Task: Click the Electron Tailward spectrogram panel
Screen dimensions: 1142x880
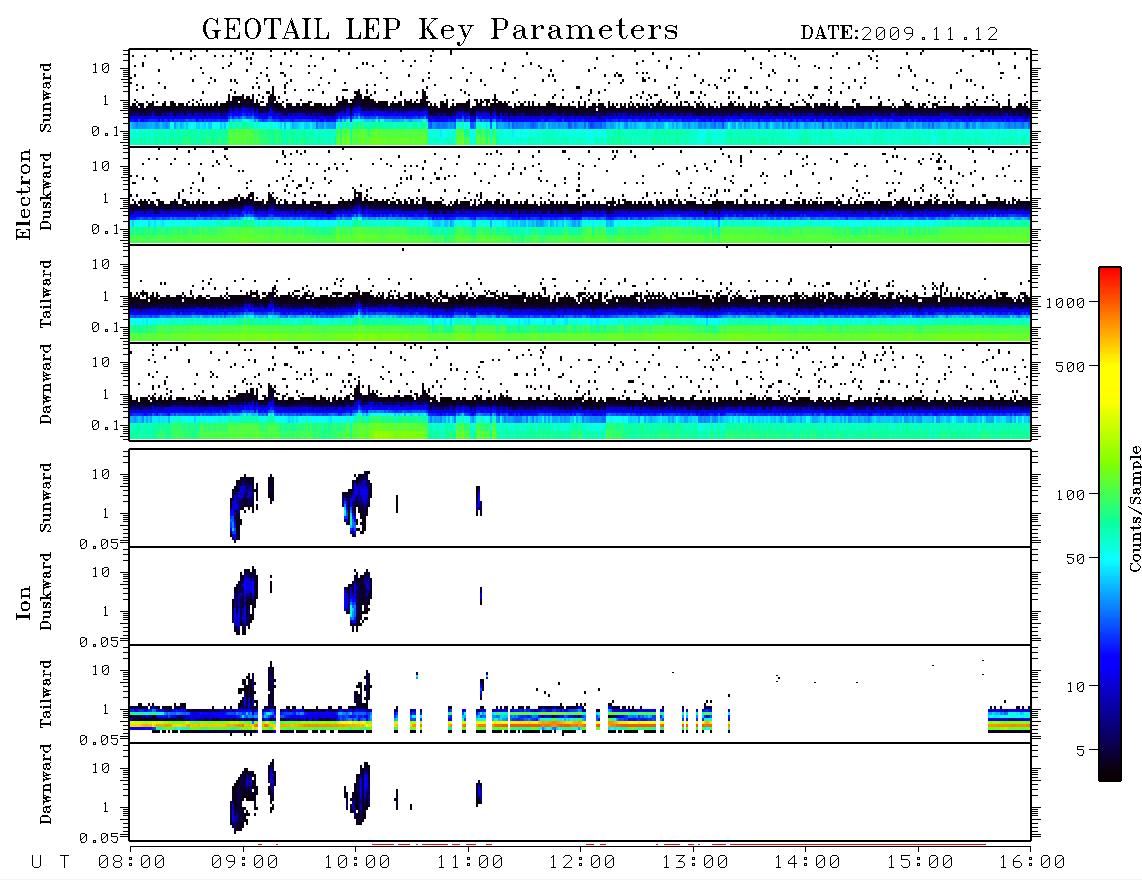Action: [580, 294]
